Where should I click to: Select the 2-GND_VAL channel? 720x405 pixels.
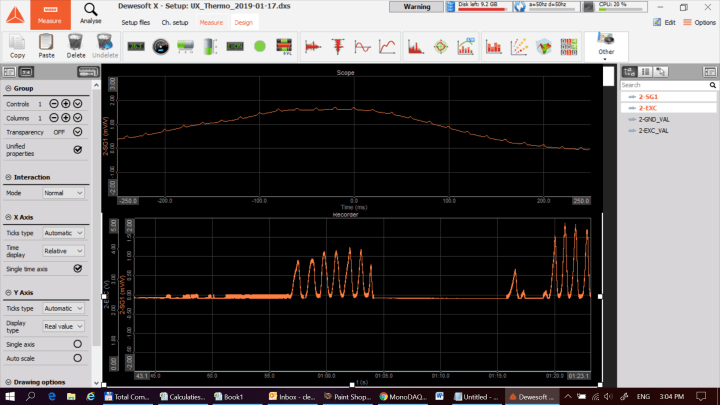click(x=654, y=119)
